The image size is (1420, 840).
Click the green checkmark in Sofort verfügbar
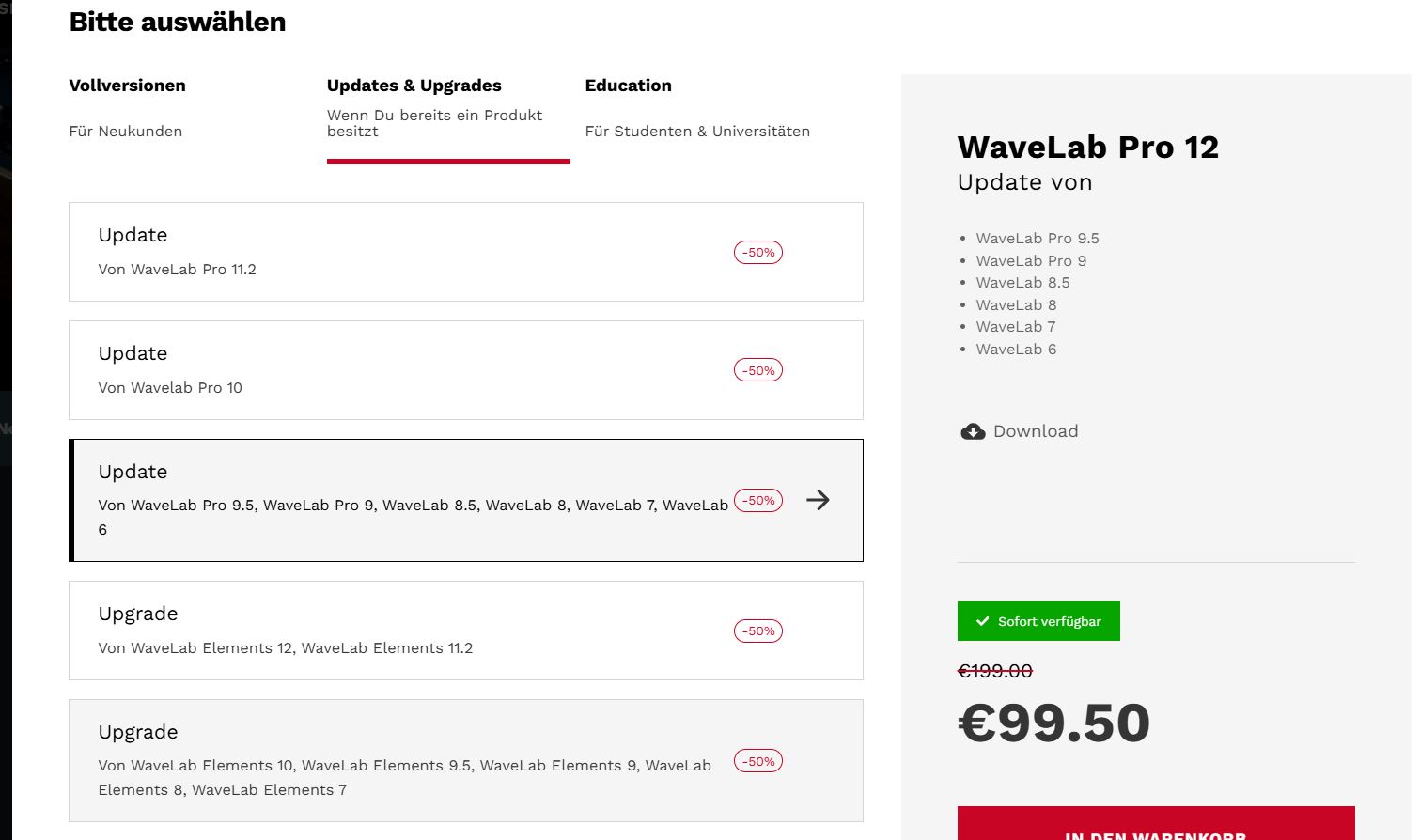pos(983,621)
